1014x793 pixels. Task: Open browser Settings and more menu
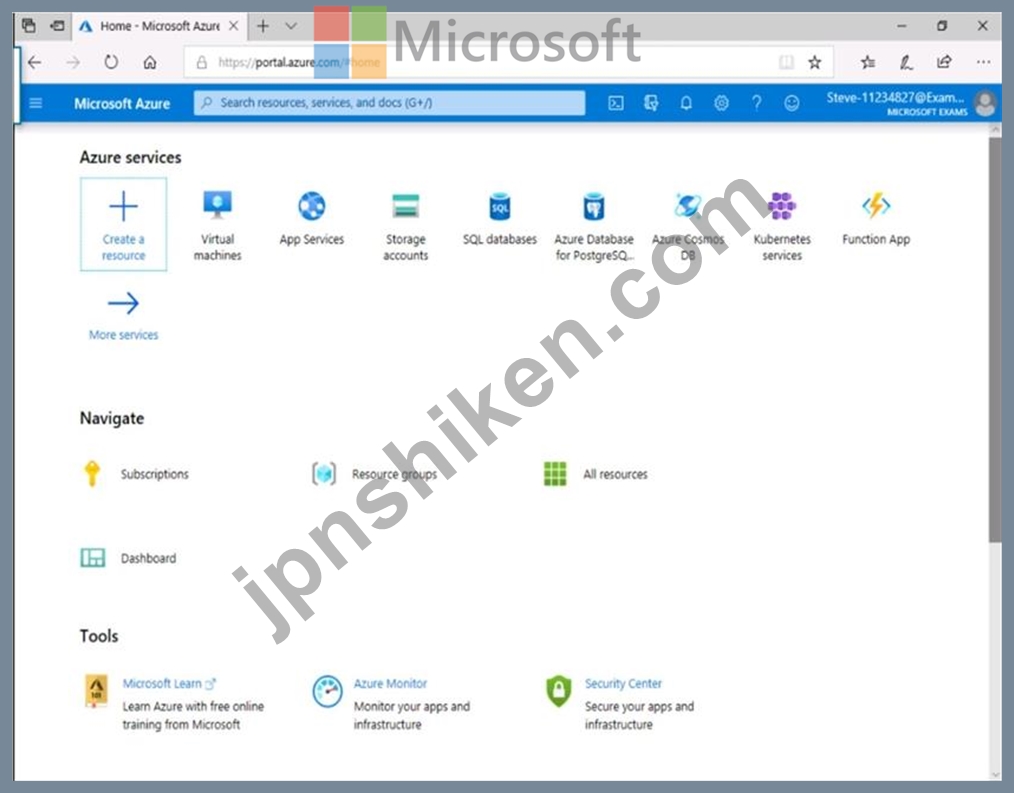click(983, 62)
